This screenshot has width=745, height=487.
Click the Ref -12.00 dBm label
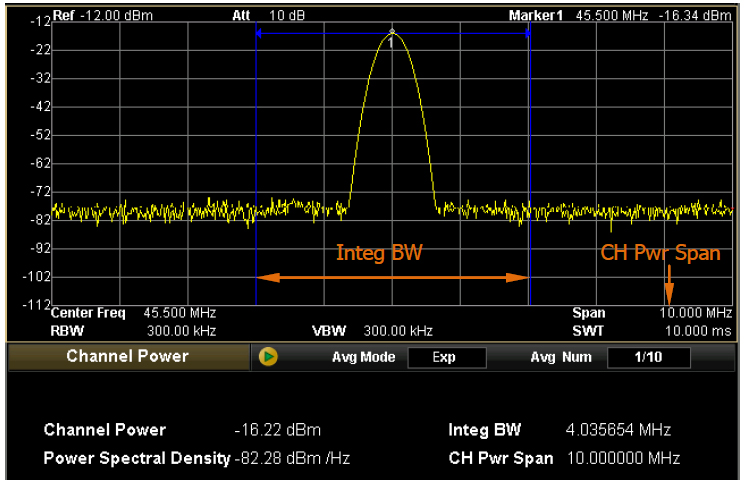pos(103,15)
